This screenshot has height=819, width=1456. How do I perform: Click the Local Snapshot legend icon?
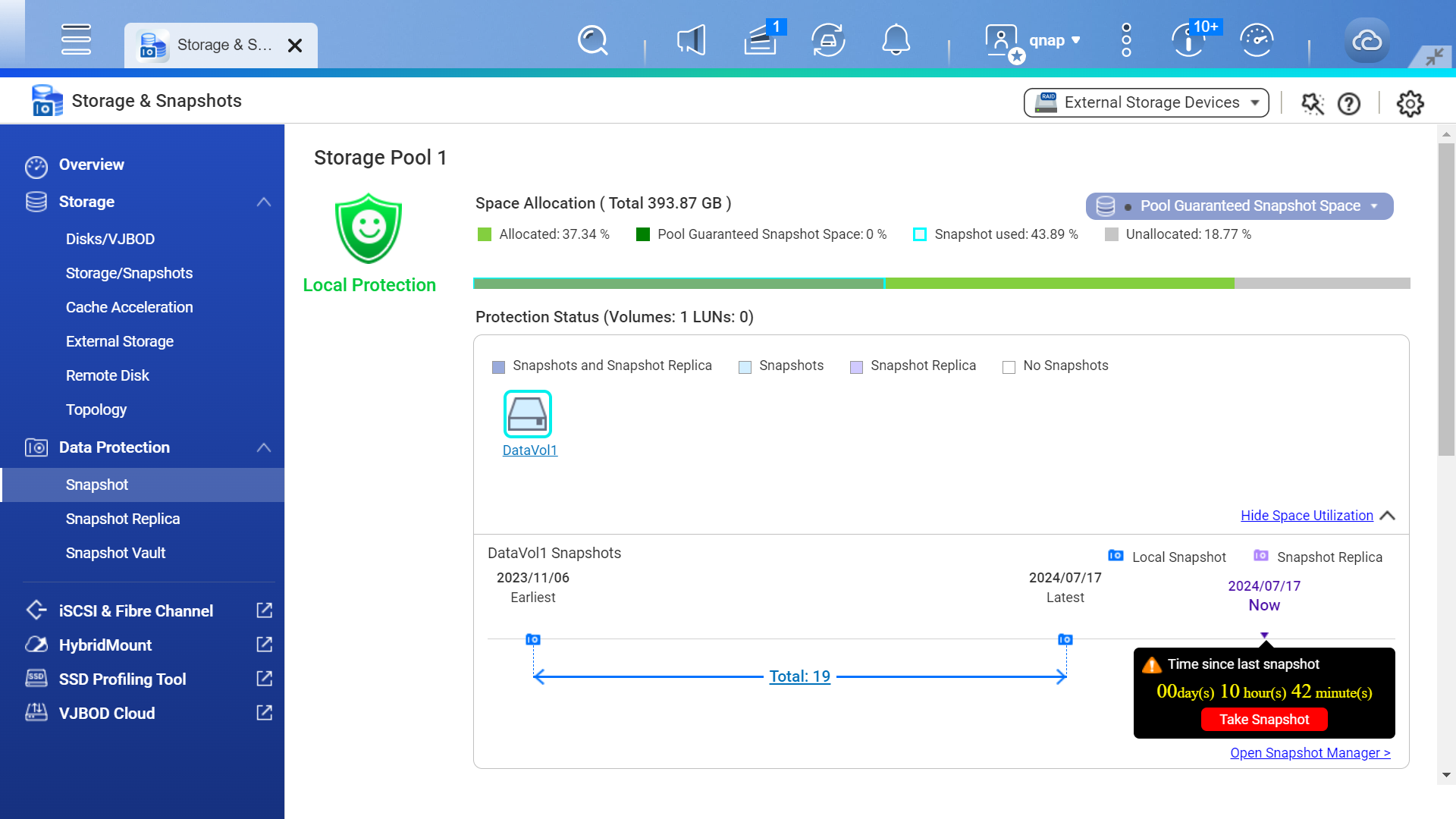[1116, 556]
